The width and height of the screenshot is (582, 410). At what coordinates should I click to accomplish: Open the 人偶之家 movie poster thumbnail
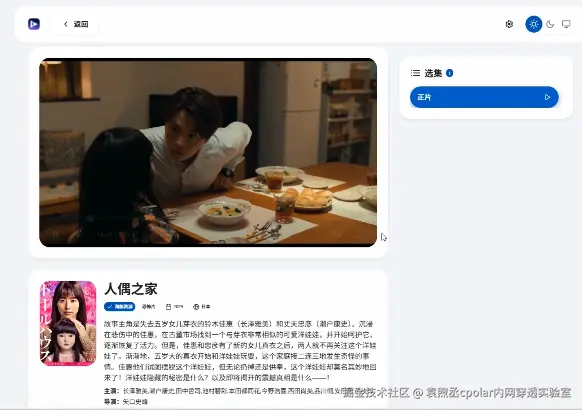click(x=68, y=323)
